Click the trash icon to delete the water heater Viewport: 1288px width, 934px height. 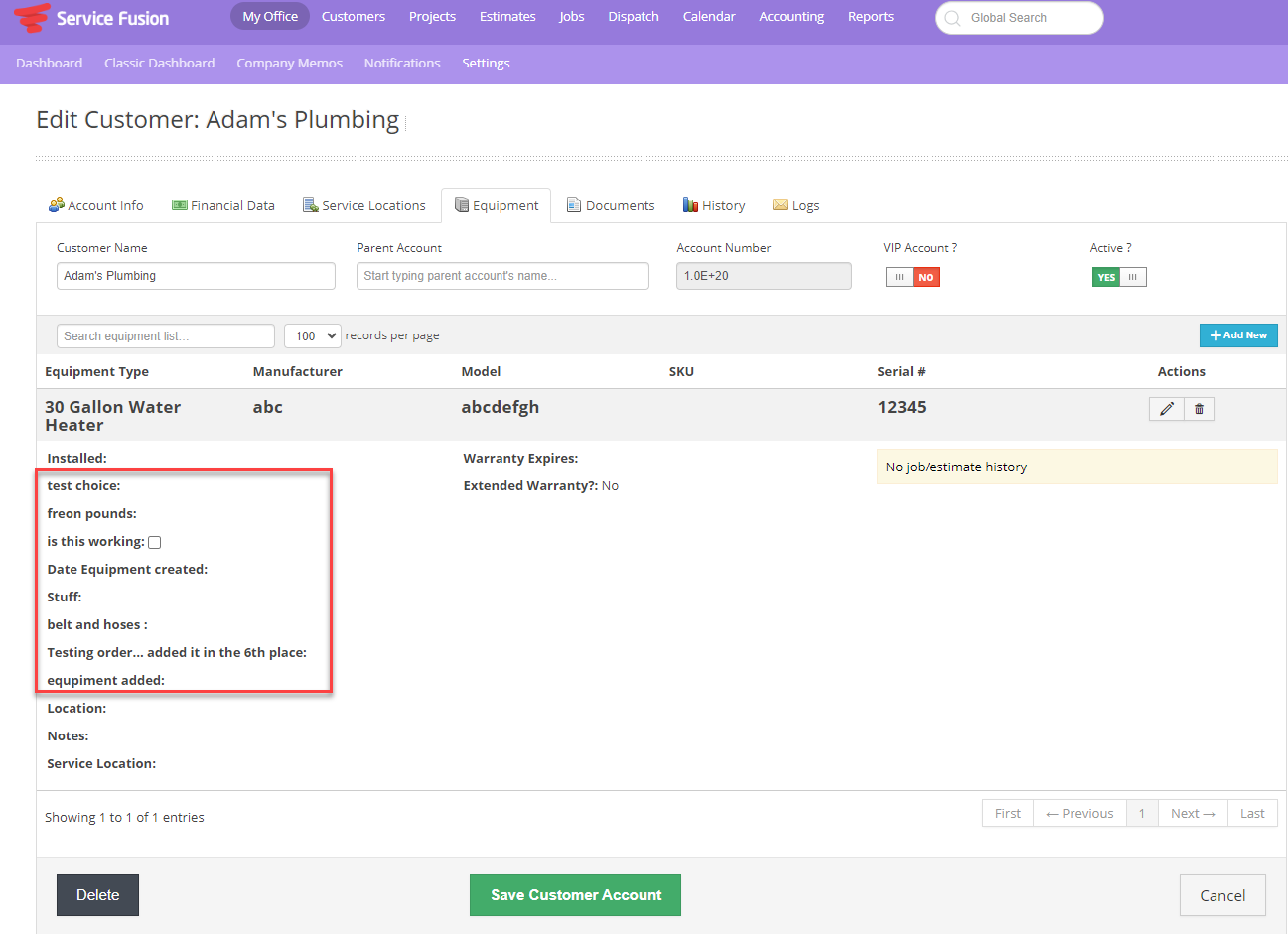coord(1199,409)
